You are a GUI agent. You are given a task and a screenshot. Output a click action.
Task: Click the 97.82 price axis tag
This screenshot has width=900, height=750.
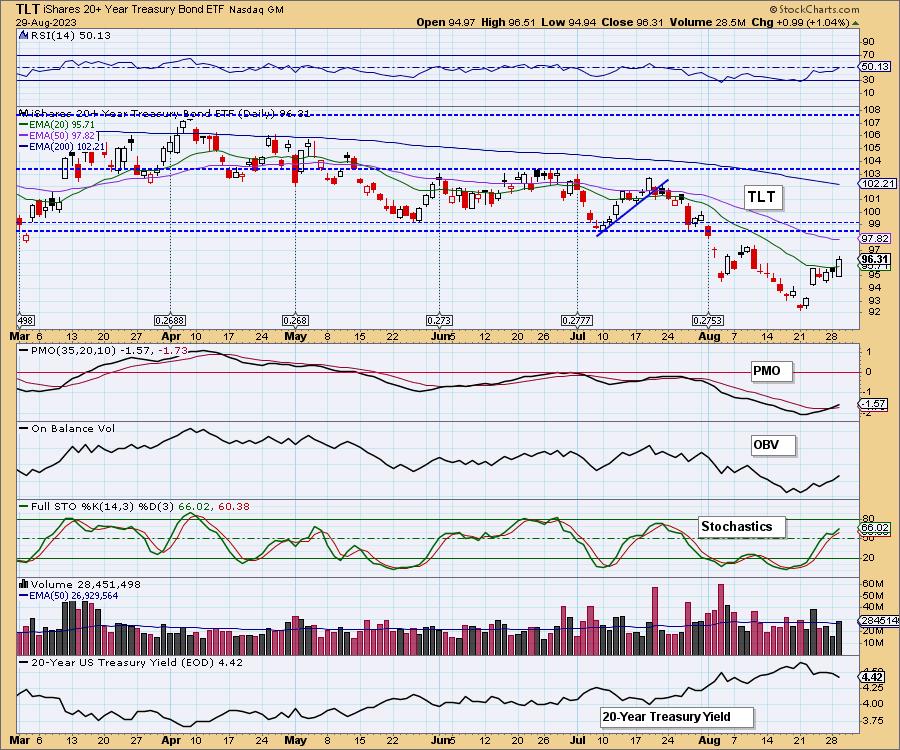click(x=875, y=238)
